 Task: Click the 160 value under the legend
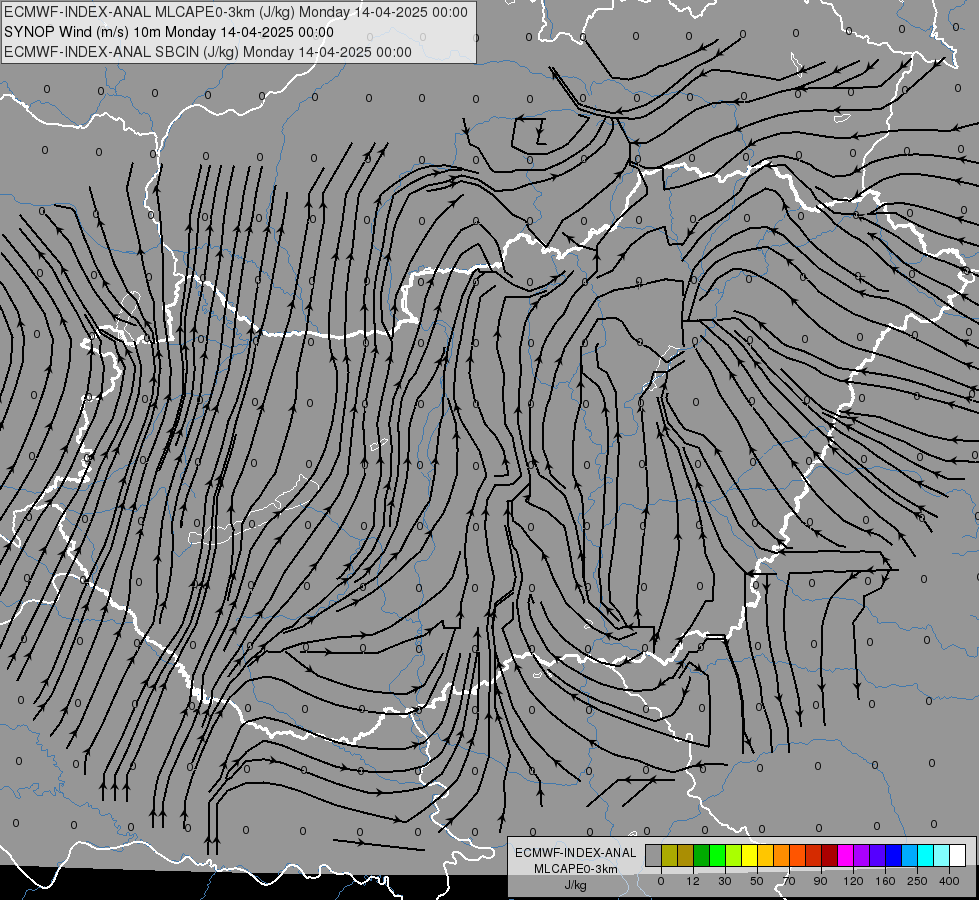point(885,882)
